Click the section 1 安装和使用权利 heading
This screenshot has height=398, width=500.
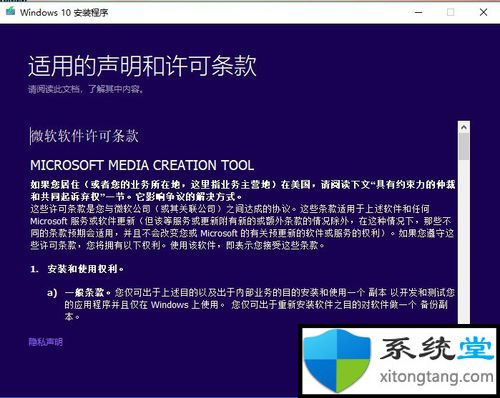pyautogui.click(x=77, y=269)
